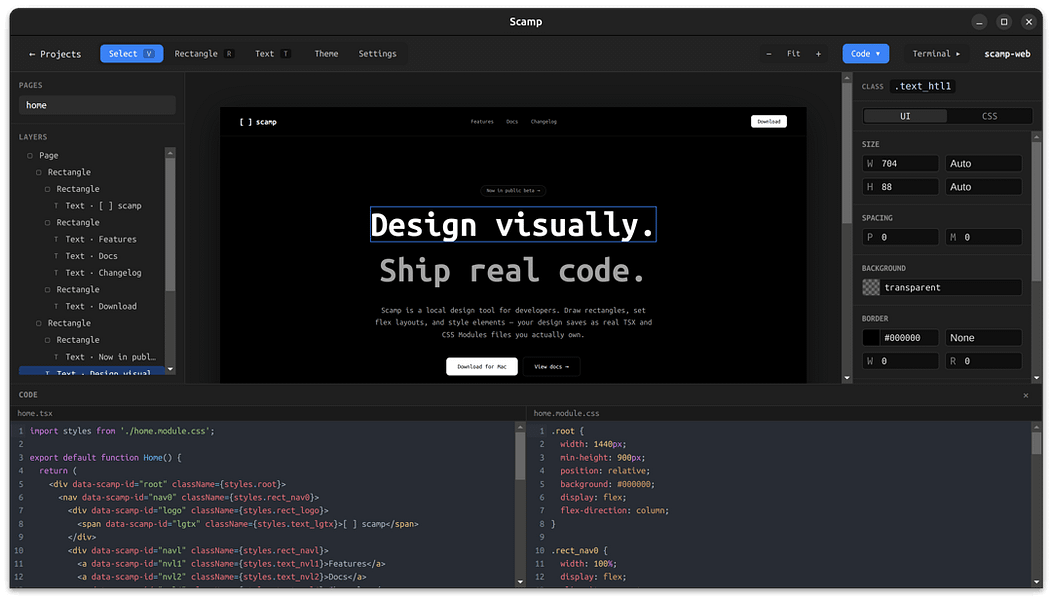Click the home.module.css file tab
Image resolution: width=1052 pixels, height=600 pixels.
(566, 413)
